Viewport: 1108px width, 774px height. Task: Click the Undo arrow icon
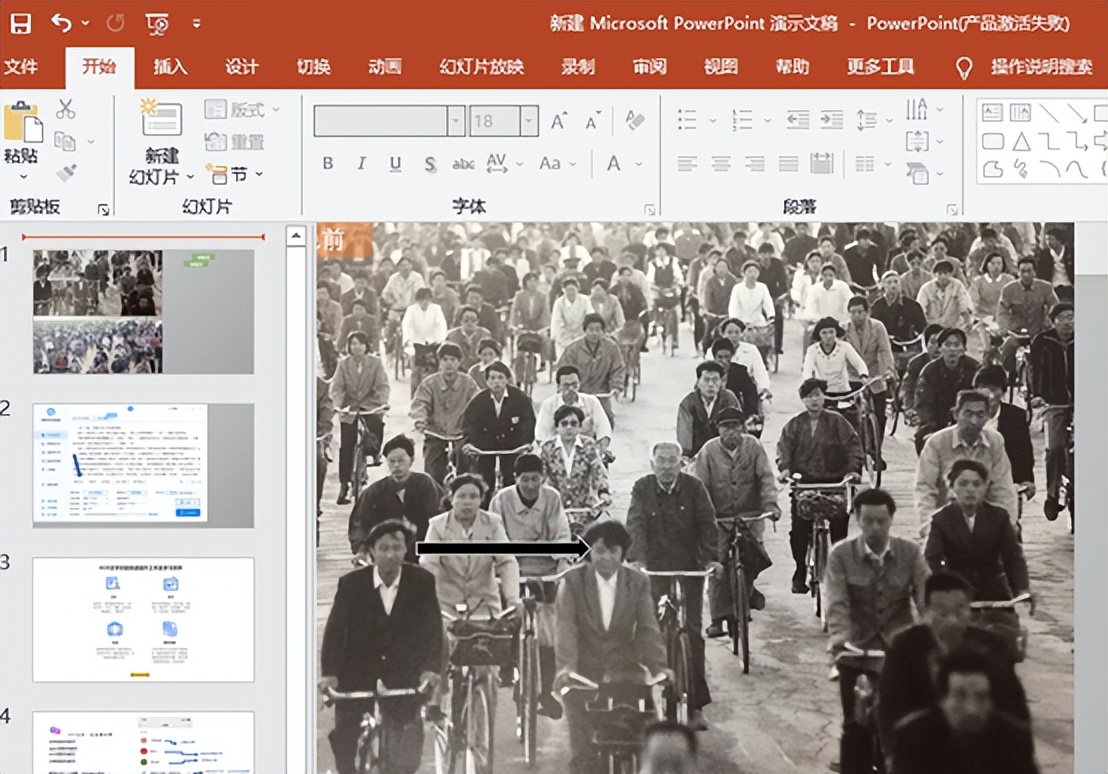coord(61,23)
